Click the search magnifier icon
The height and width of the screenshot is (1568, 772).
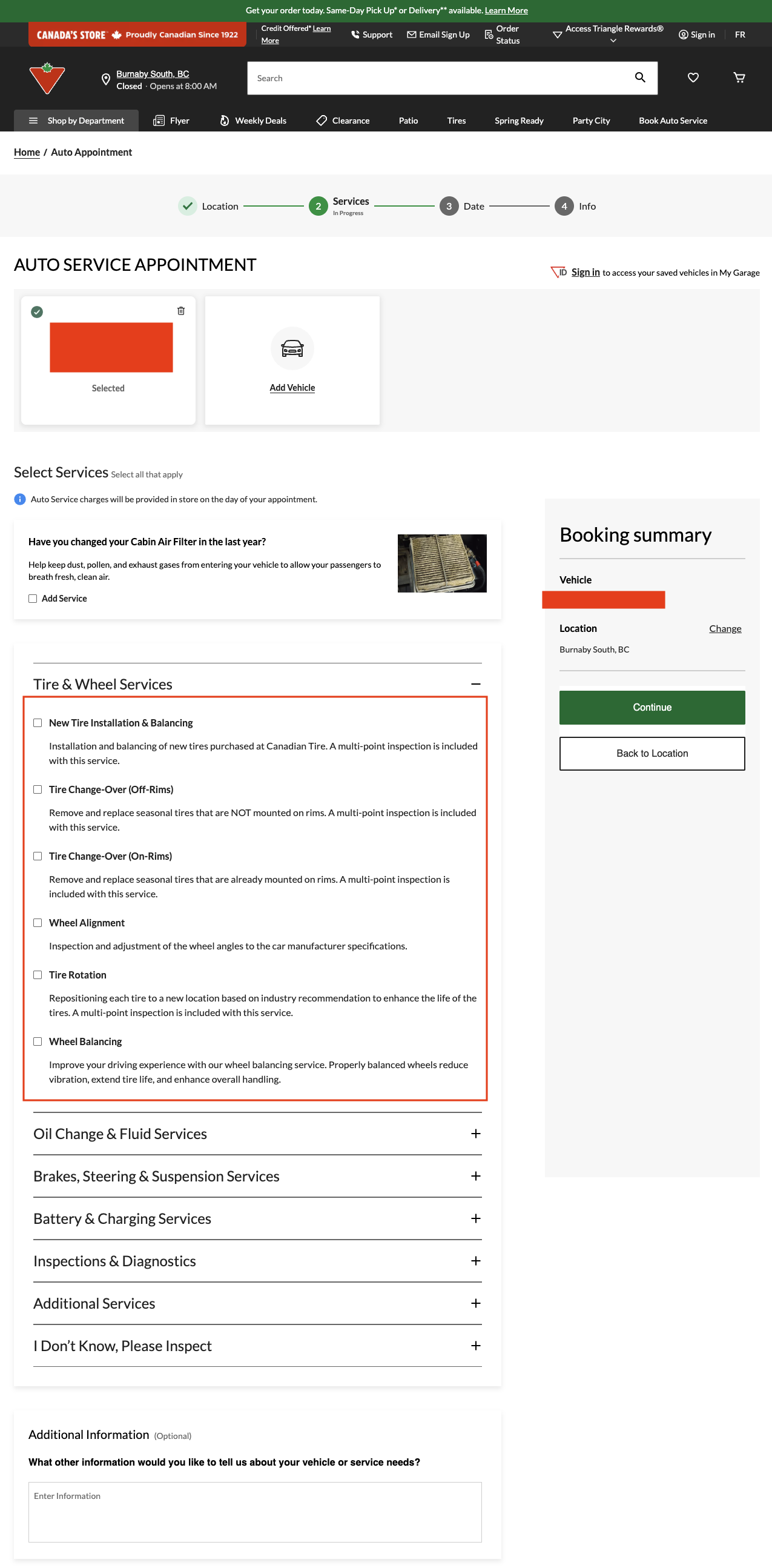(640, 78)
